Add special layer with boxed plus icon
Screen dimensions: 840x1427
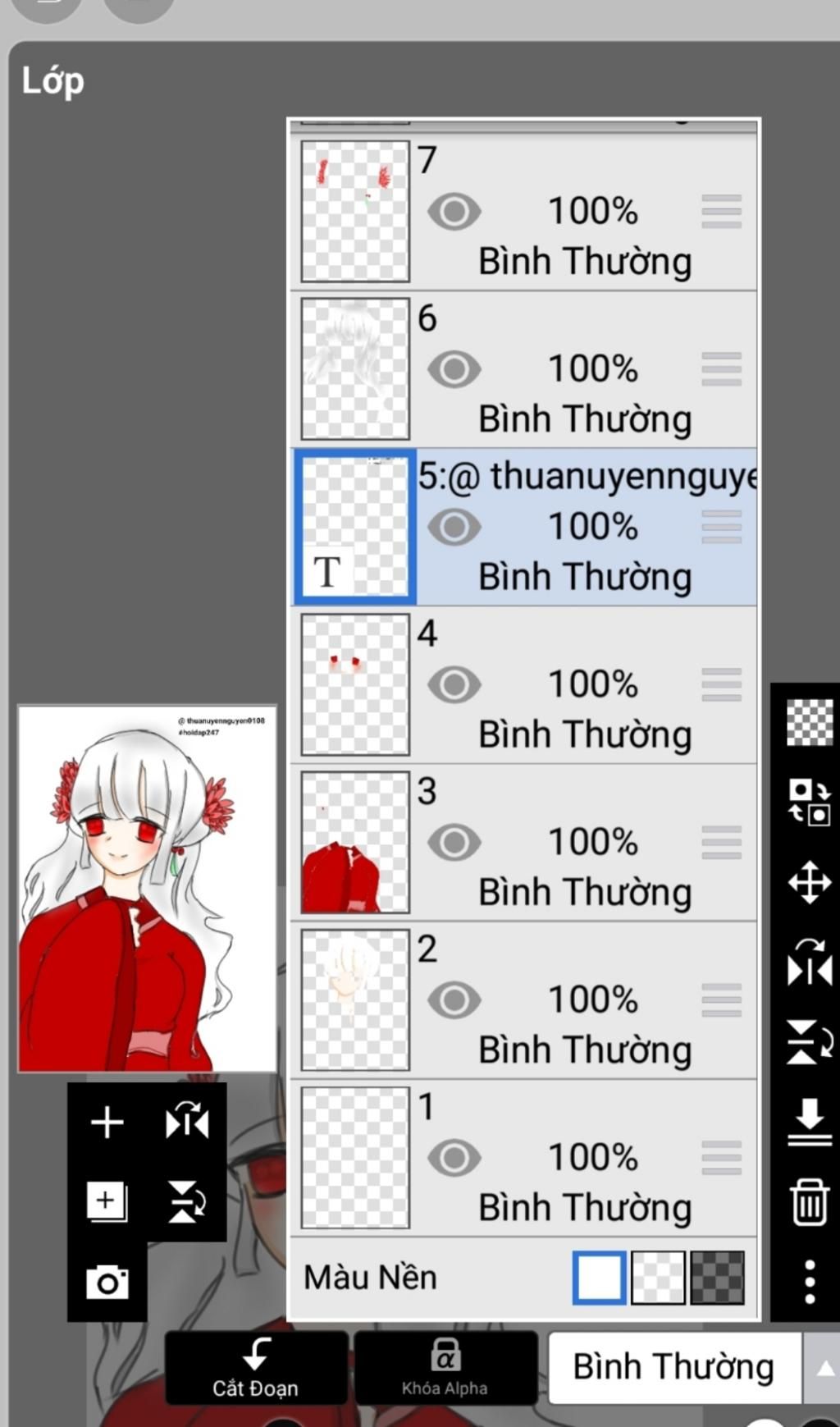coord(107,1201)
